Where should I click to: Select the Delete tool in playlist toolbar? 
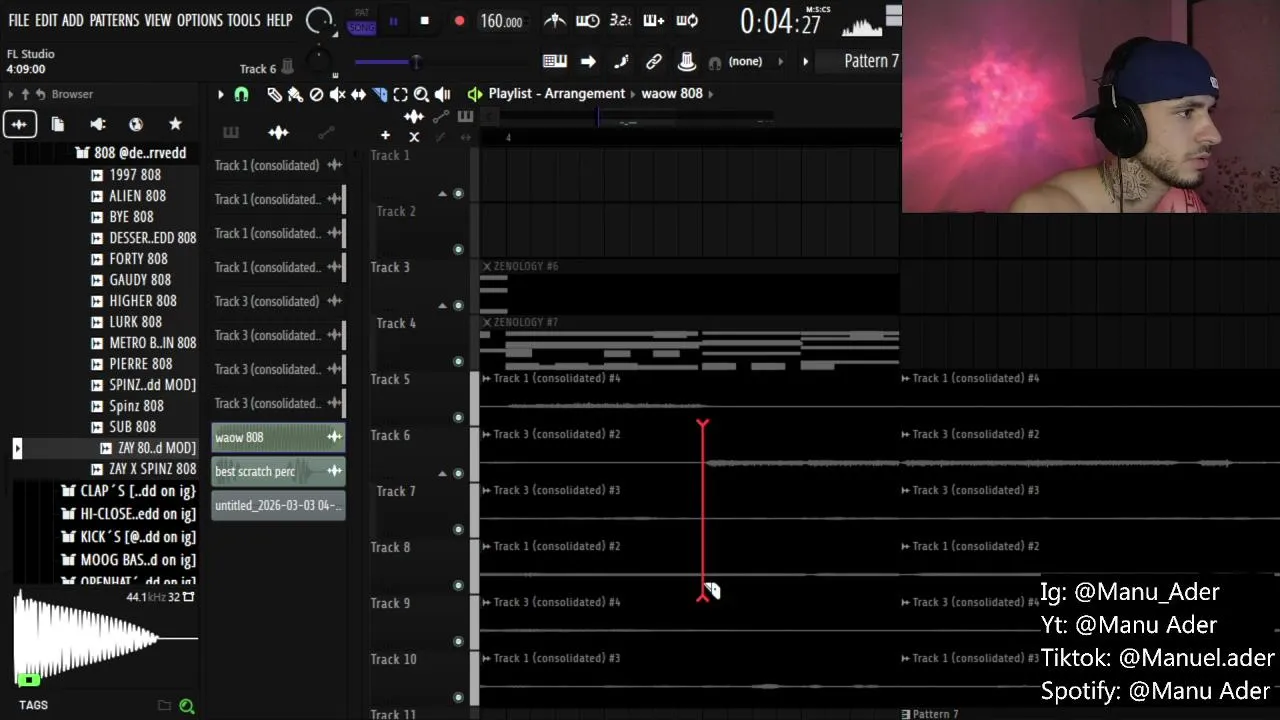(316, 94)
